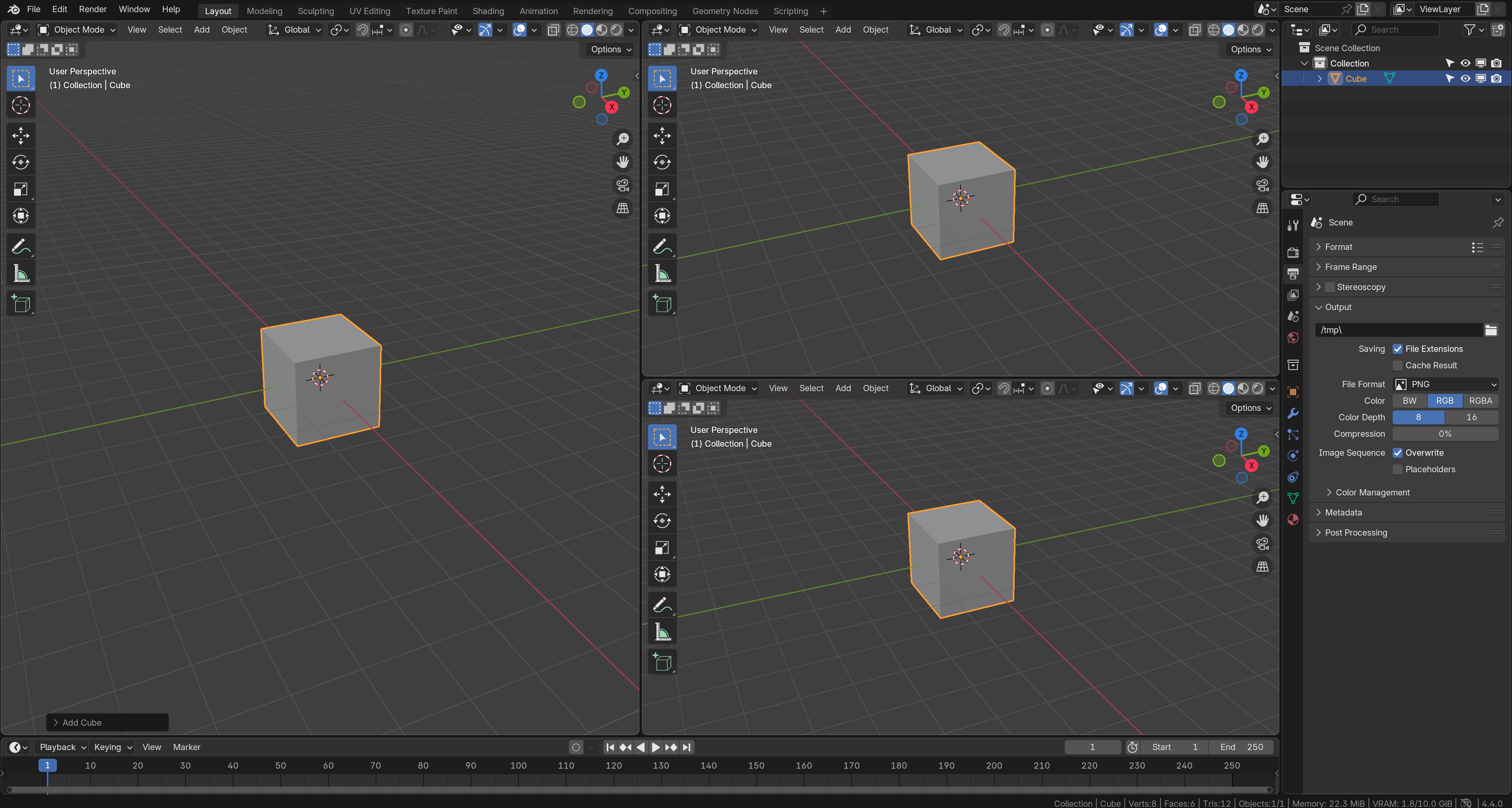The image size is (1512, 808).
Task: Open Object Mode dropdown in left viewport
Action: click(77, 30)
